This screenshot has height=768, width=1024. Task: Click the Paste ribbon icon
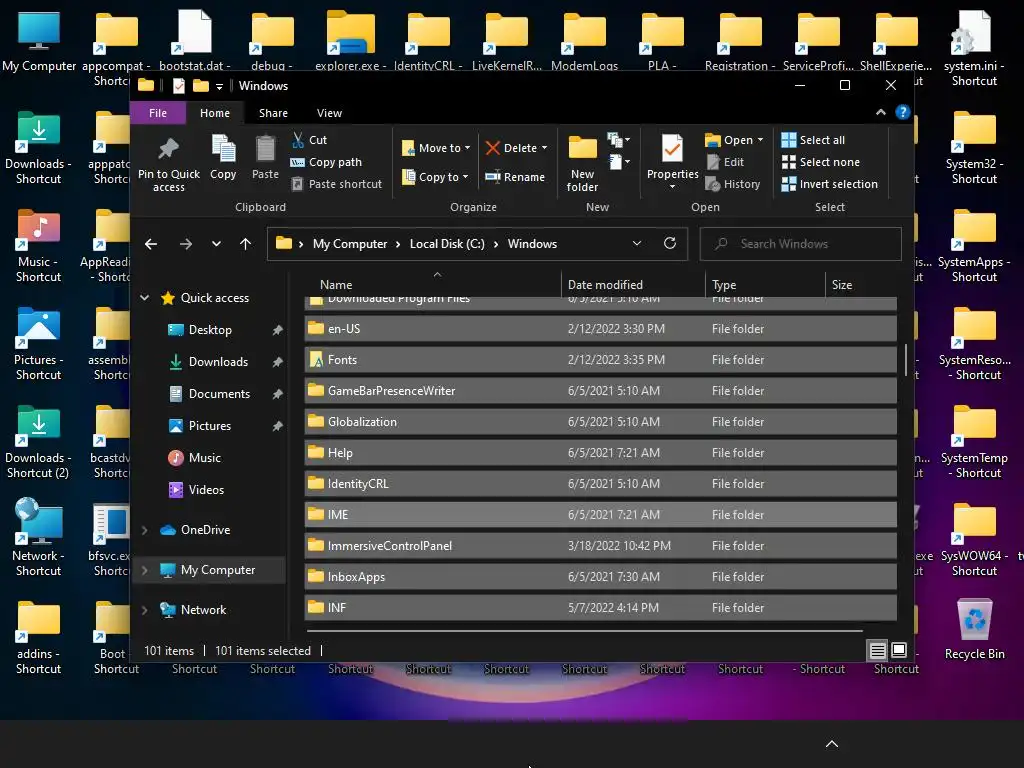[265, 148]
